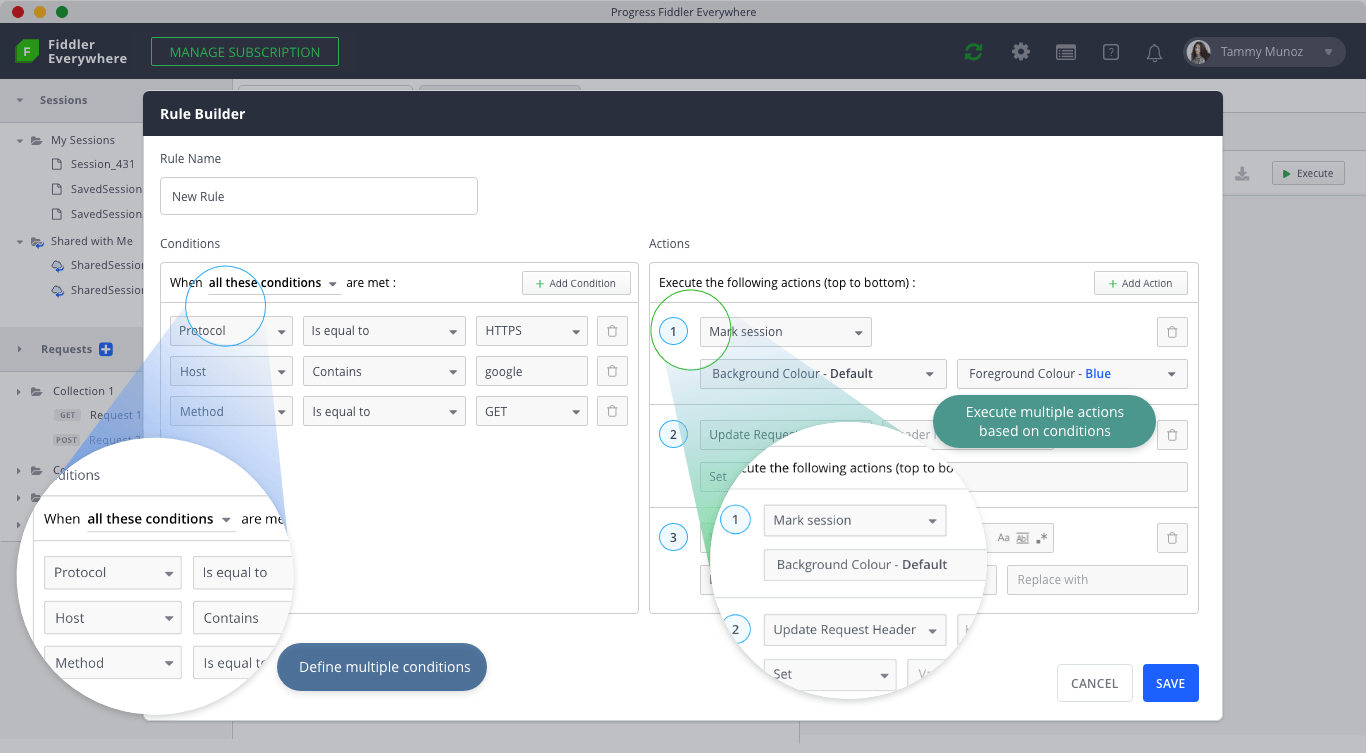This screenshot has height=753, width=1366.
Task: Delete the Protocol condition with trash icon
Action: 612,331
